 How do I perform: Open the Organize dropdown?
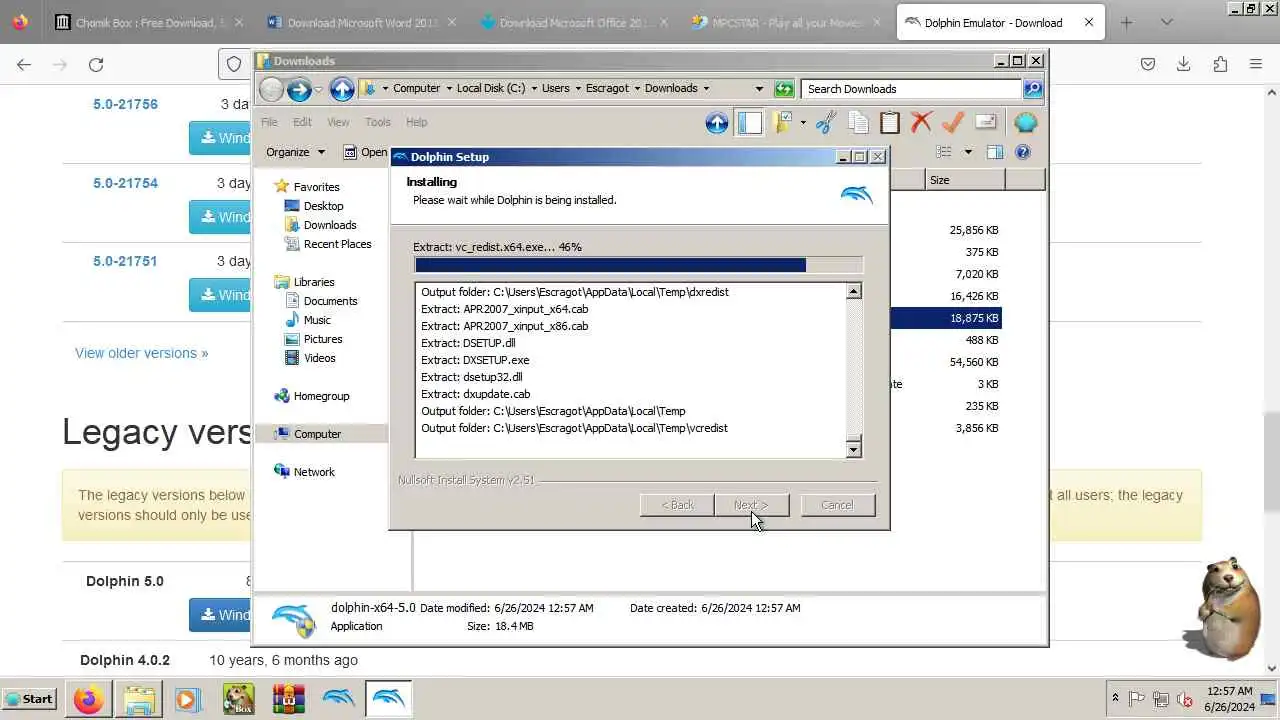295,152
